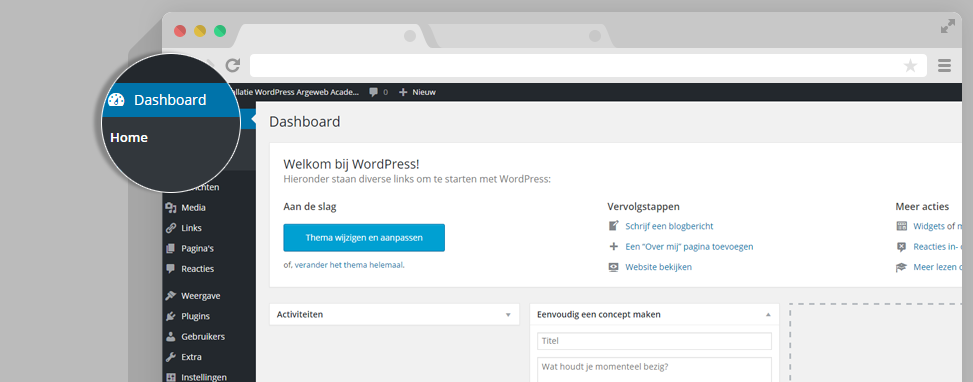
Task: Click the Widgets grid icon
Action: [x=902, y=226]
